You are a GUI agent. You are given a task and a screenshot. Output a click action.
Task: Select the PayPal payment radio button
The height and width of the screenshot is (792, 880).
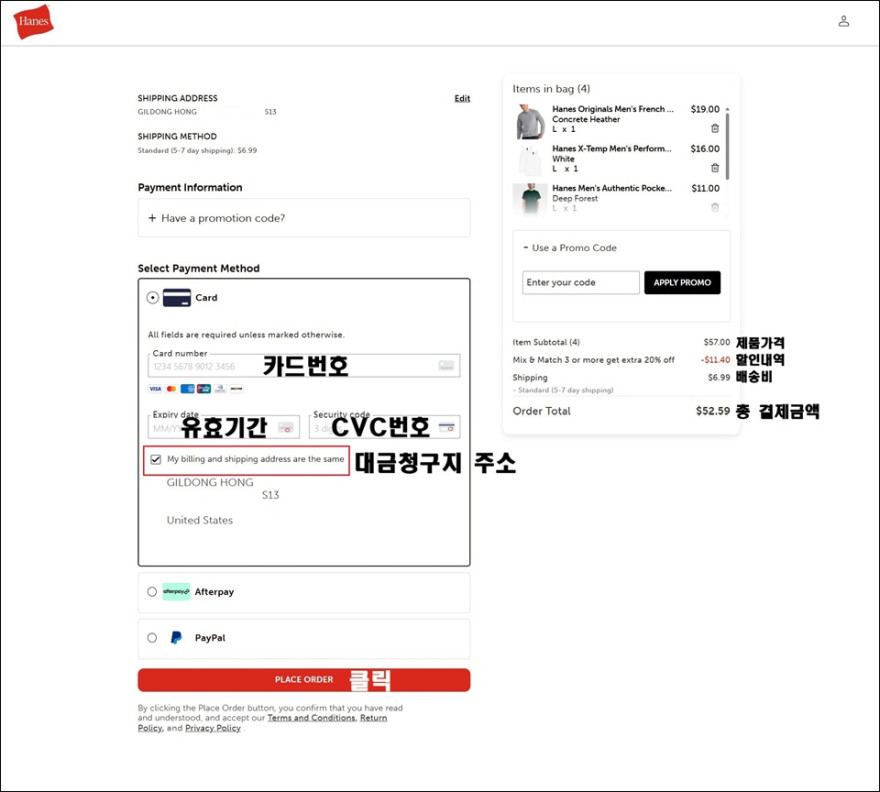click(x=152, y=638)
